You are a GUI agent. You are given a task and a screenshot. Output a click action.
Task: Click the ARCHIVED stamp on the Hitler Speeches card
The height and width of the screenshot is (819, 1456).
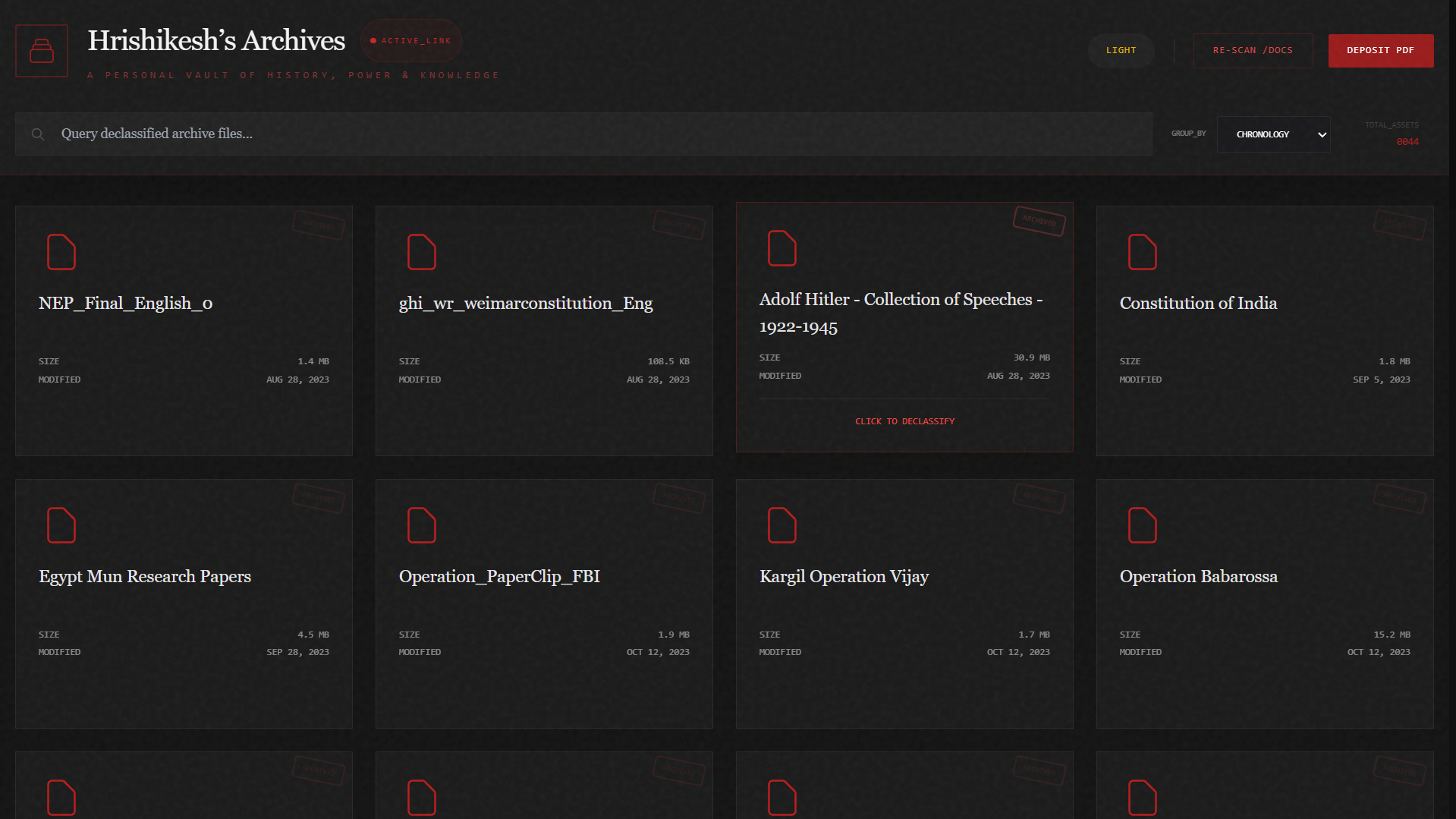[x=1039, y=222]
